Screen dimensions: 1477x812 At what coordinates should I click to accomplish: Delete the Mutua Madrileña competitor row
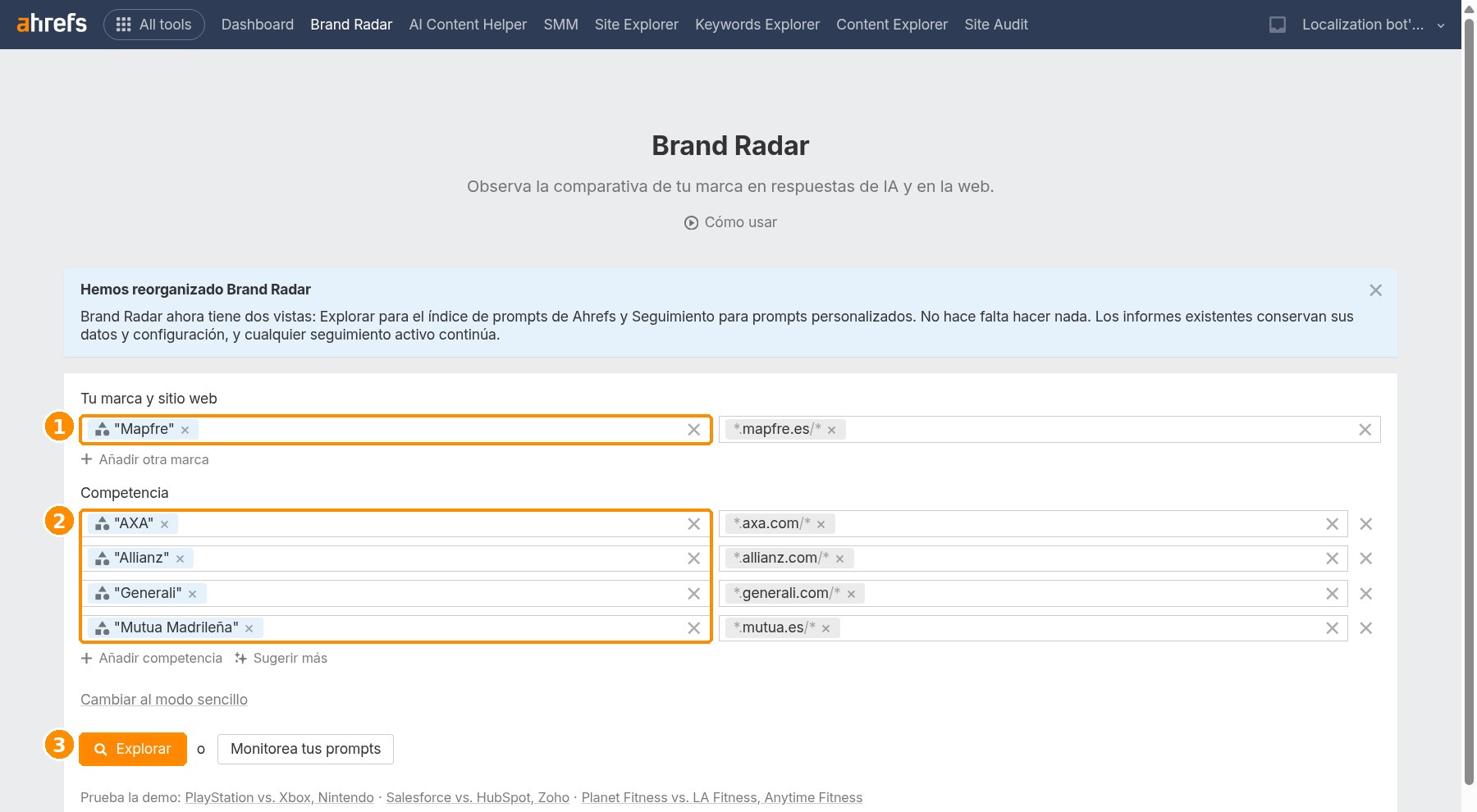[1366, 628]
